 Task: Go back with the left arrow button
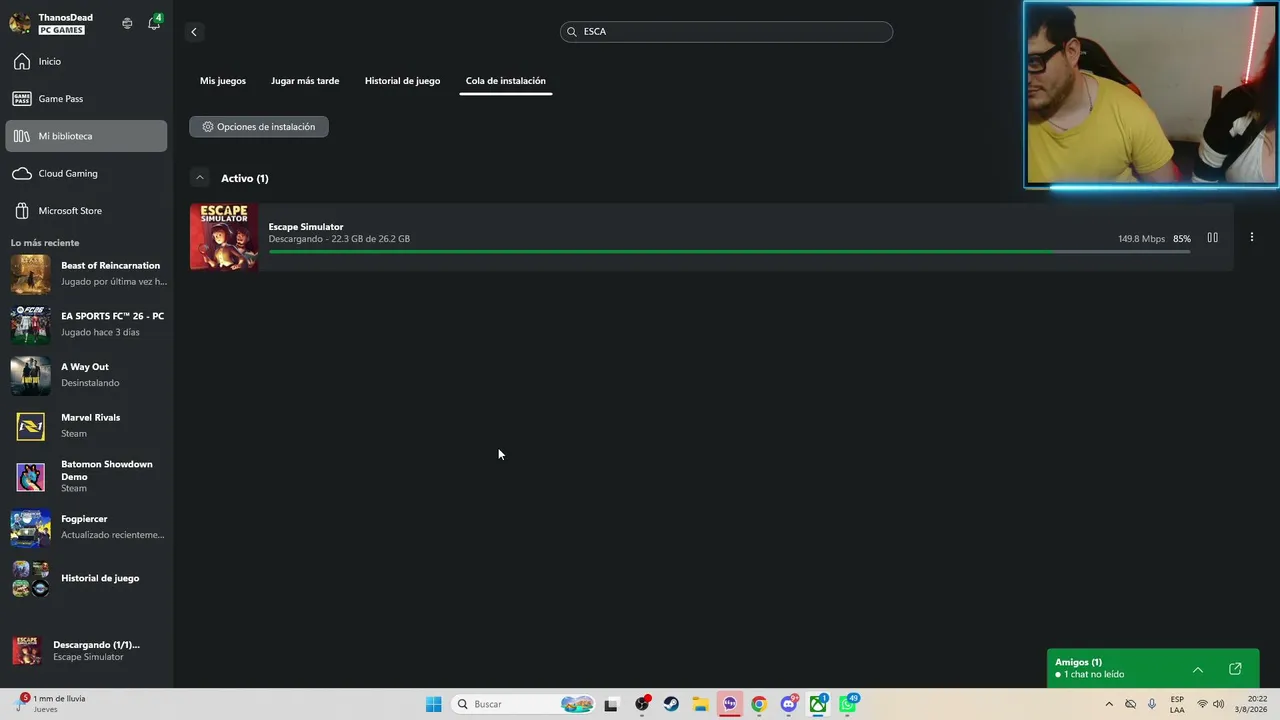(x=194, y=32)
